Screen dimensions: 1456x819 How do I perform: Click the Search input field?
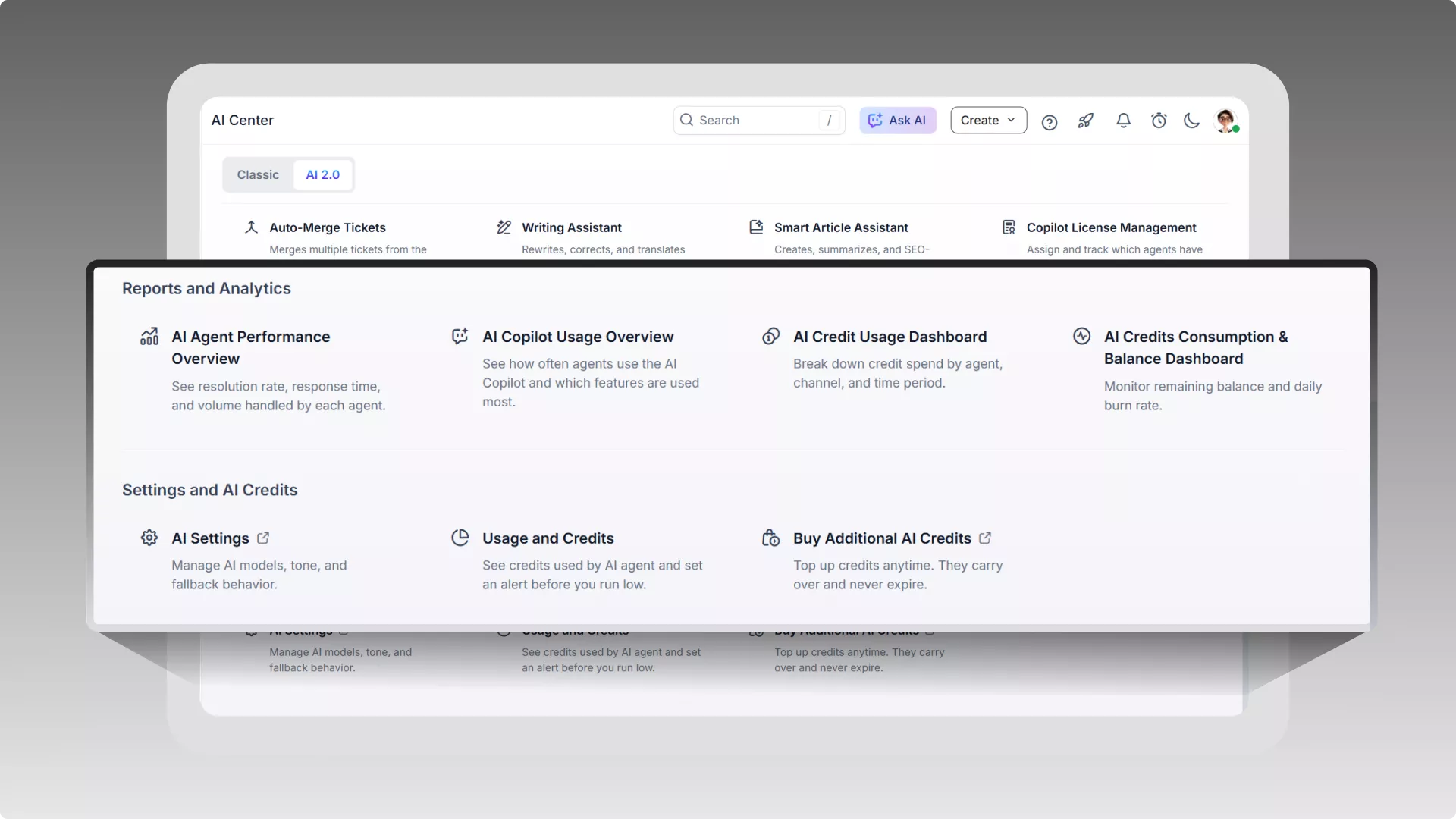(x=758, y=120)
